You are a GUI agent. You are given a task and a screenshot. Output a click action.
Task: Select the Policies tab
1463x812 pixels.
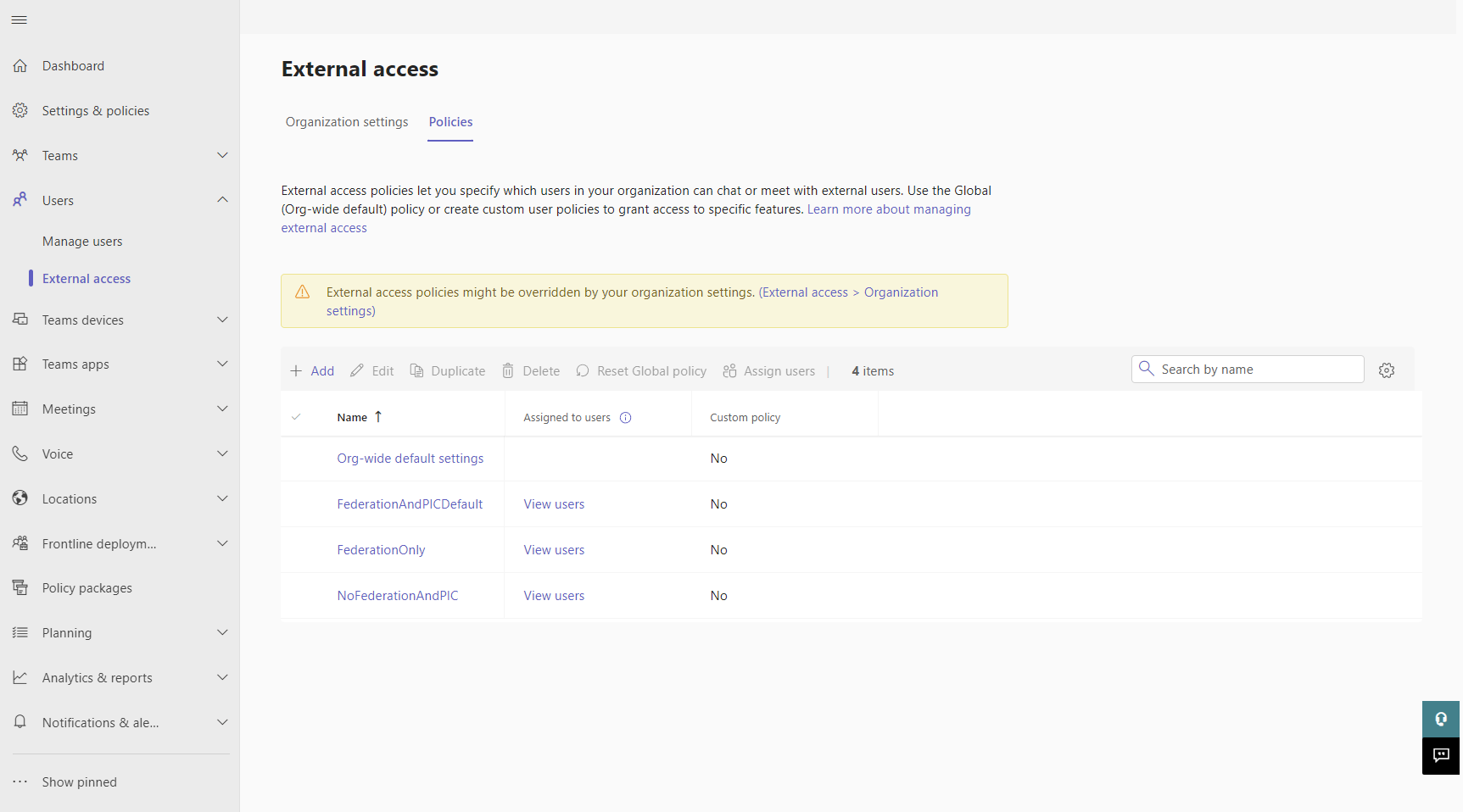pyautogui.click(x=450, y=122)
